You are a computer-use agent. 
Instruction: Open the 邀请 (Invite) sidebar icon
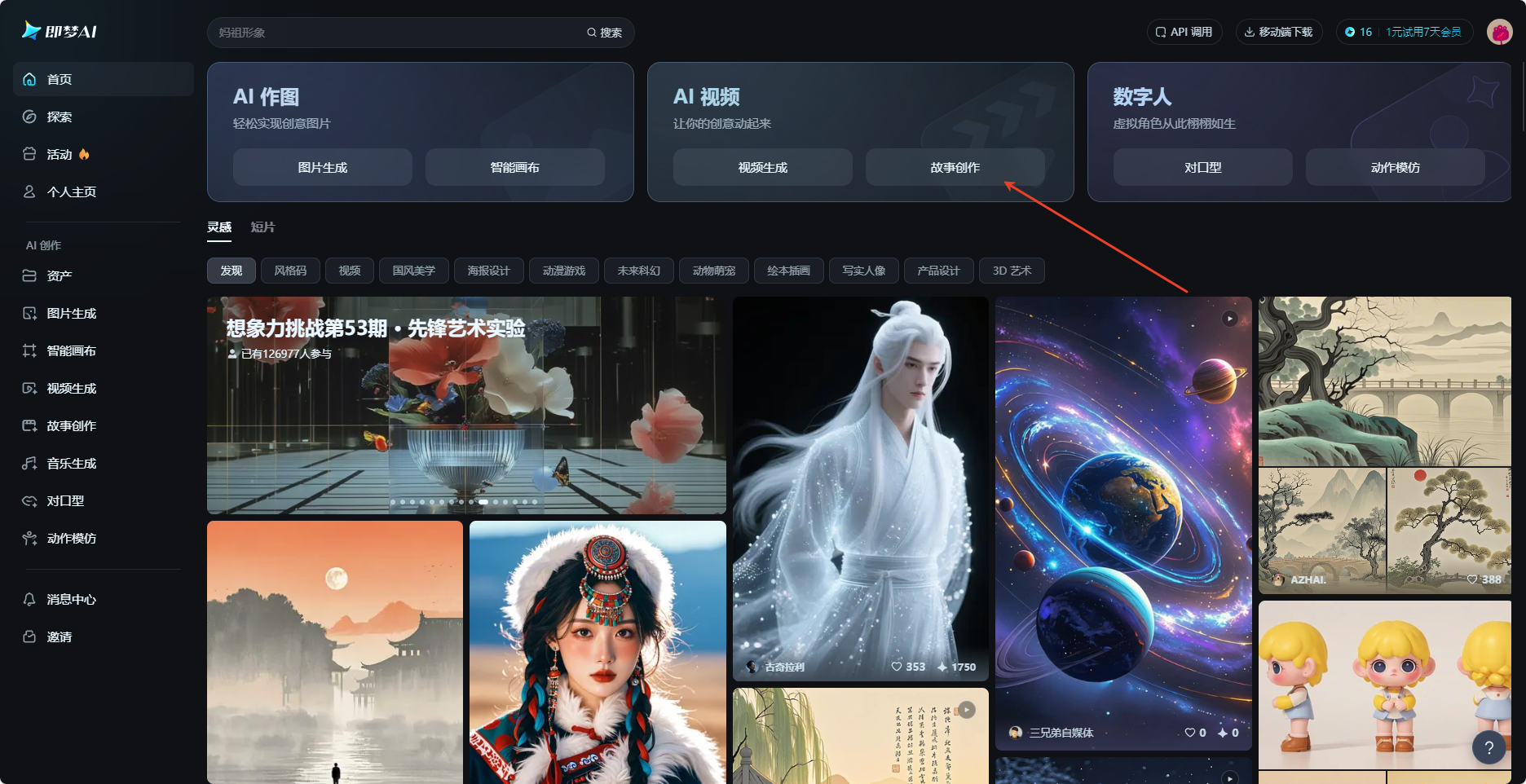(29, 636)
